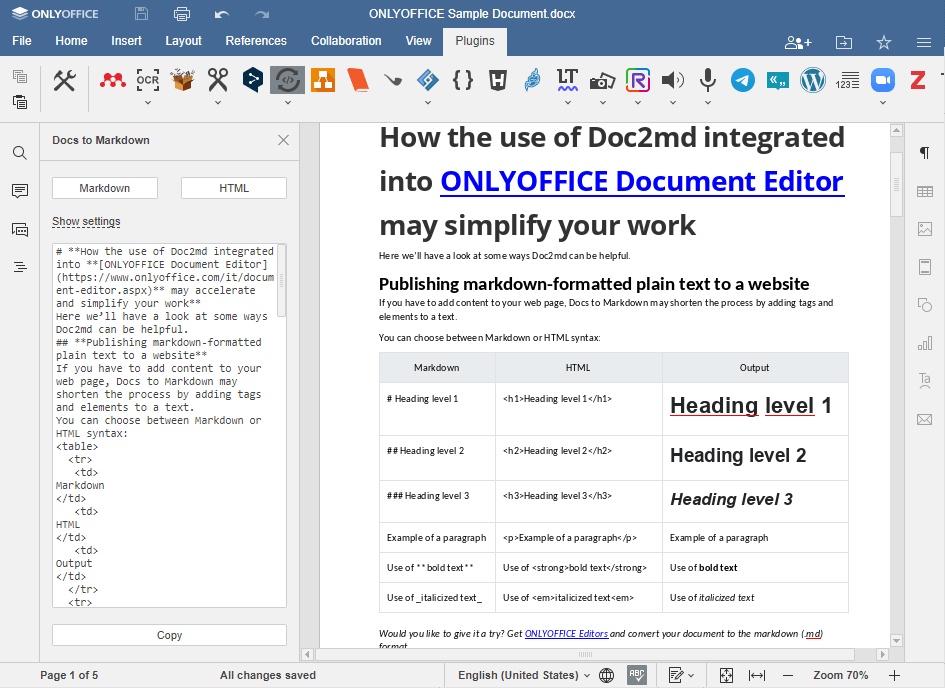Start the Speech microphone plugin
This screenshot has width=945, height=688.
click(708, 80)
